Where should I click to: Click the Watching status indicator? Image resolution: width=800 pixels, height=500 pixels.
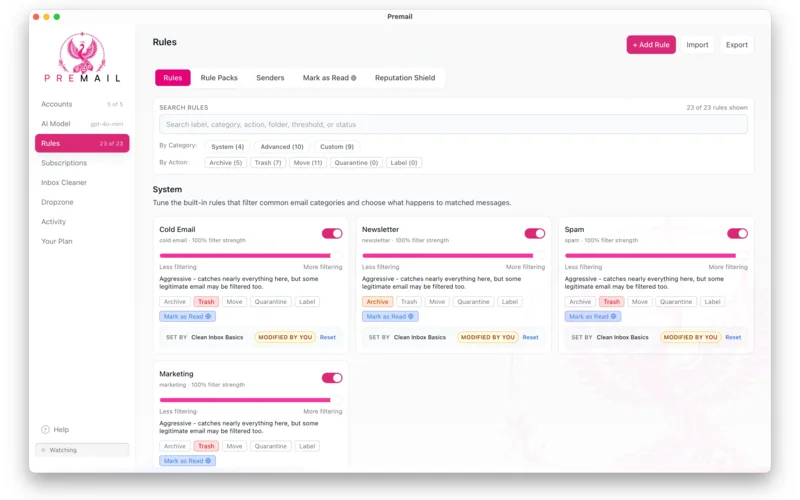[x=82, y=450]
